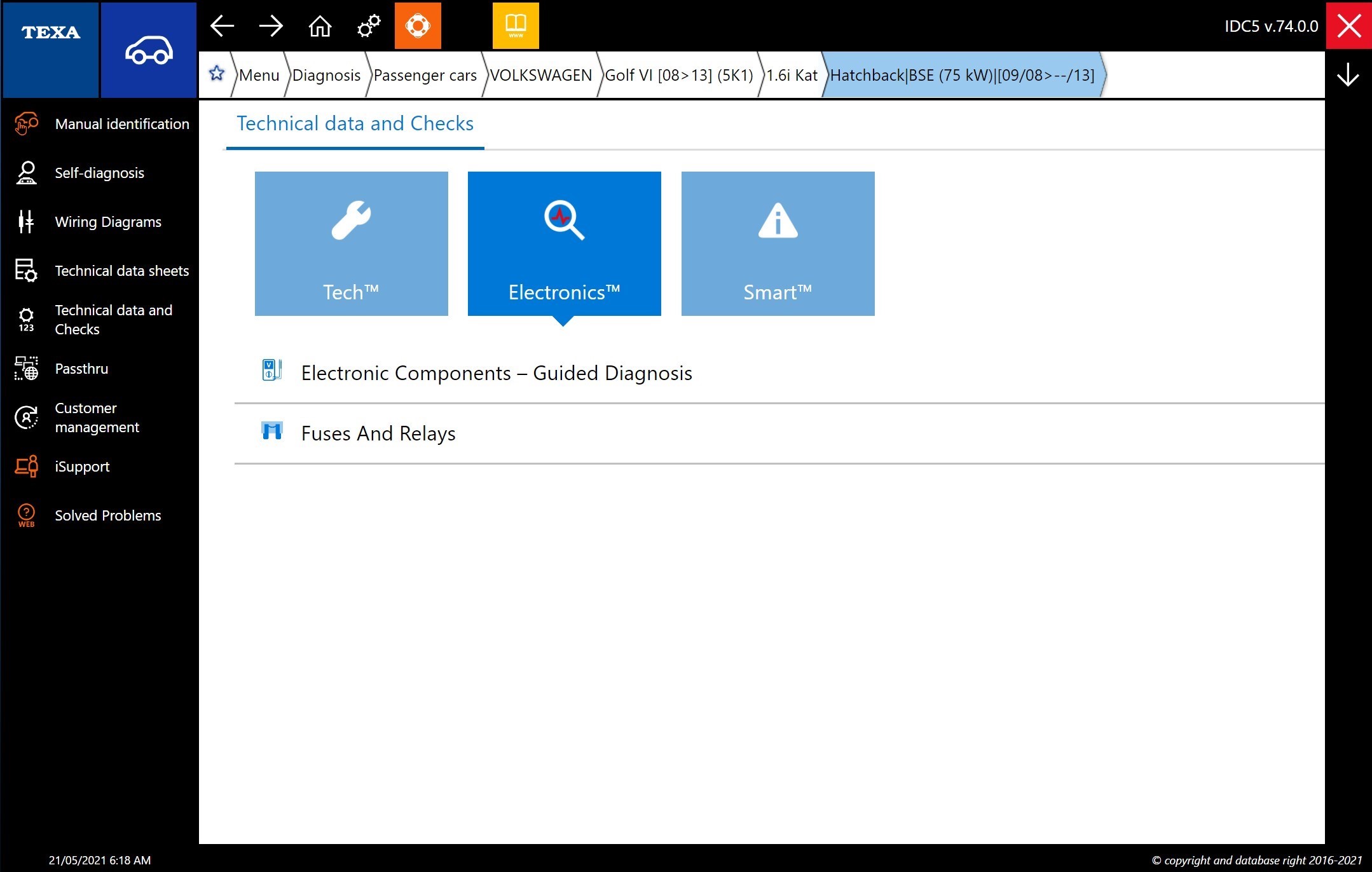Select the car vehicle type icon

coord(149,50)
